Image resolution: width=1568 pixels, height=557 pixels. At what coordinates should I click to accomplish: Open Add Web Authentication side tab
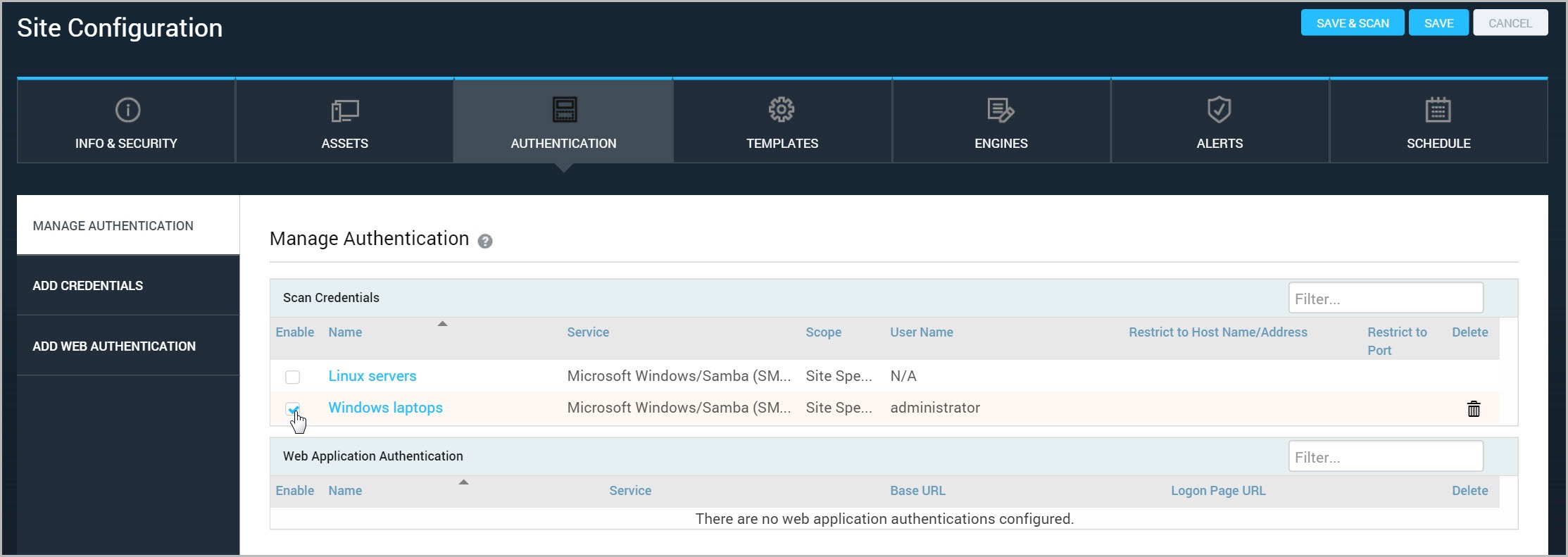114,346
